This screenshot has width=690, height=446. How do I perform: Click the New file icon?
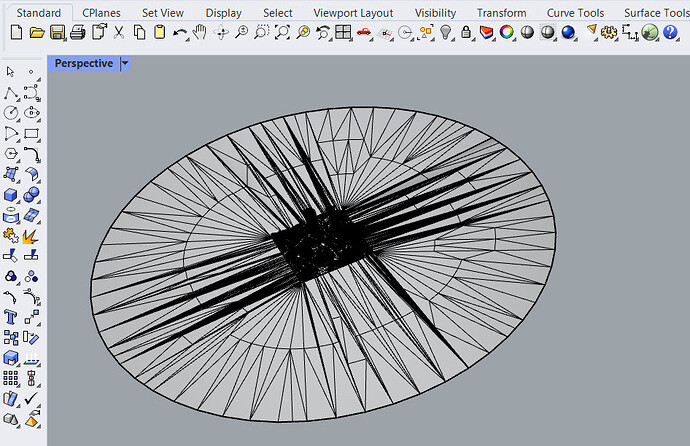click(x=16, y=33)
